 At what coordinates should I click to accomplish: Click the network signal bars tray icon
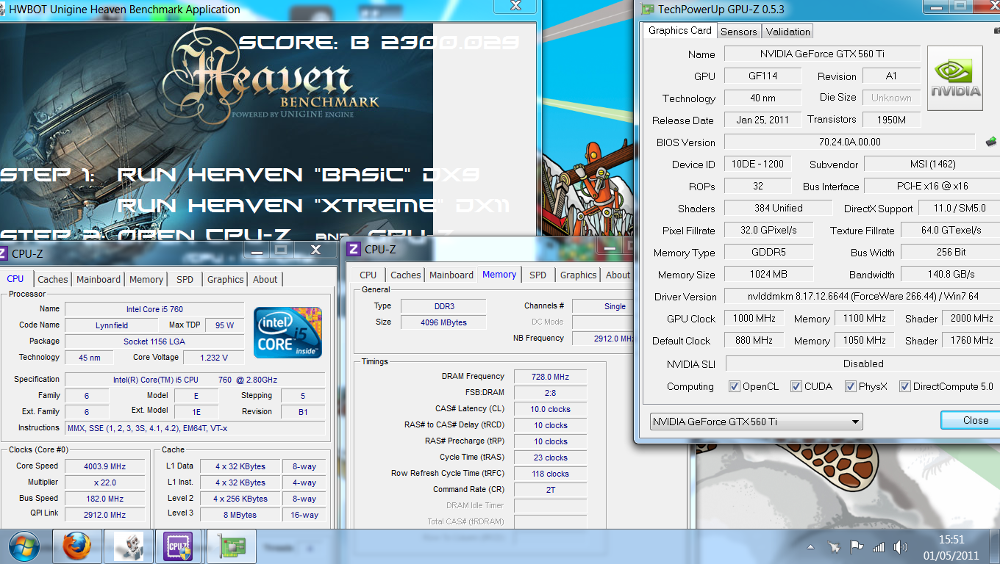[878, 547]
